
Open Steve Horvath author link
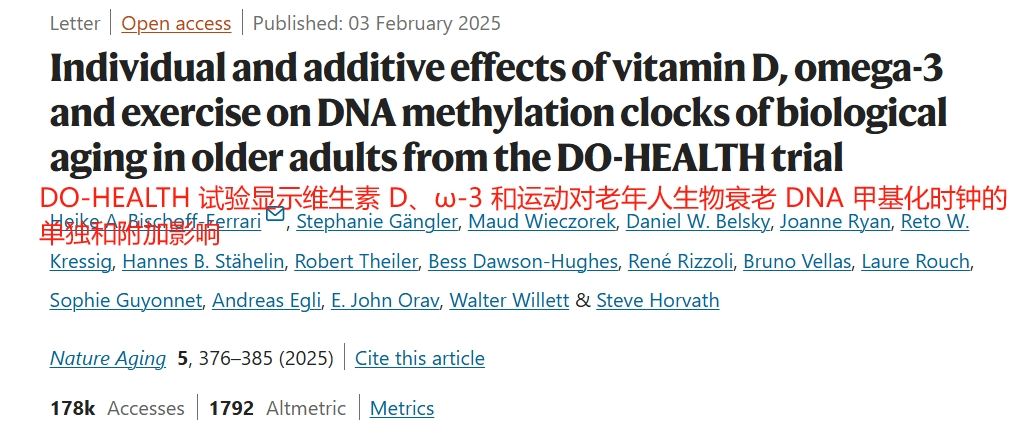(658, 301)
